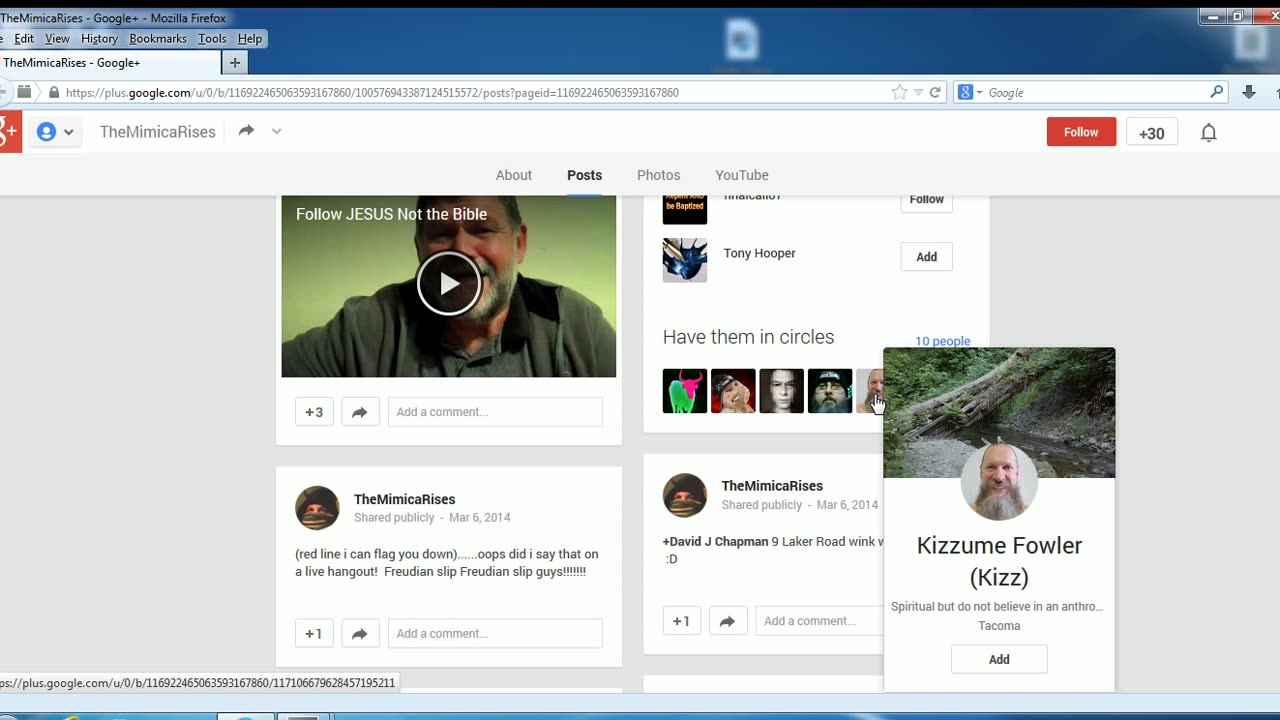Click Mar 6, 2014 date on Freudian slip post

coord(480,518)
